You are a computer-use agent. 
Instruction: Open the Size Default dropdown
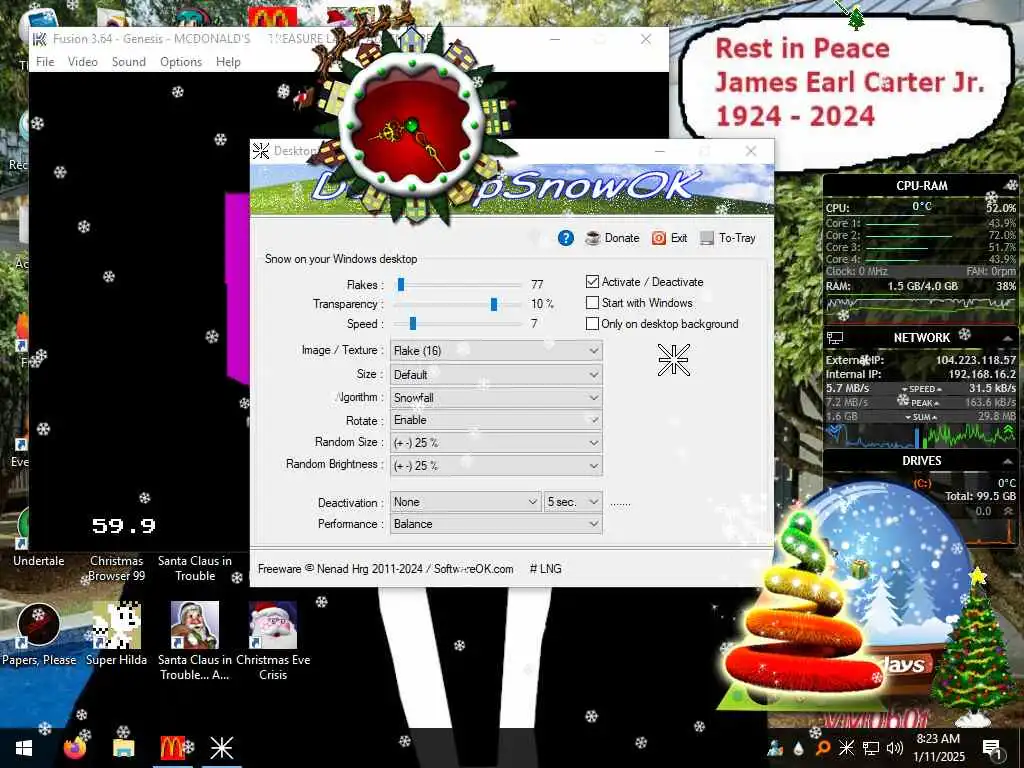point(496,374)
